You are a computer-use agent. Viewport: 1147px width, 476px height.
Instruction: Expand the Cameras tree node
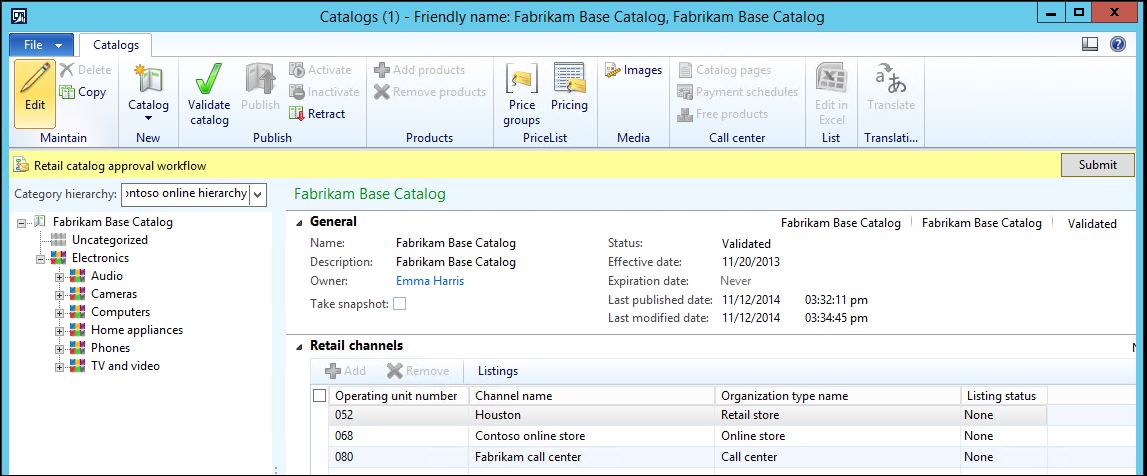[x=60, y=294]
